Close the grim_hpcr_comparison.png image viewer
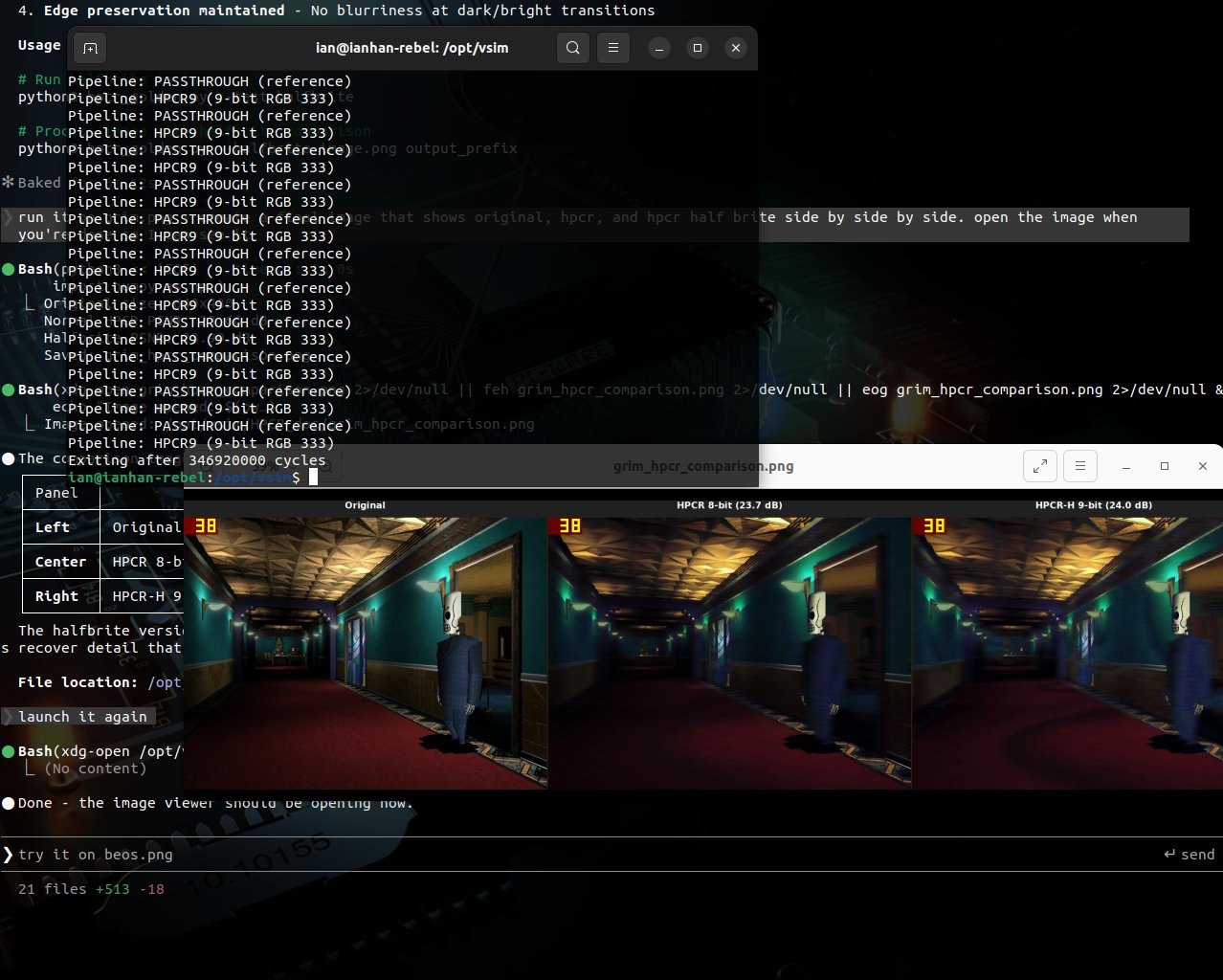Viewport: 1223px width, 980px height. pyautogui.click(x=1202, y=466)
